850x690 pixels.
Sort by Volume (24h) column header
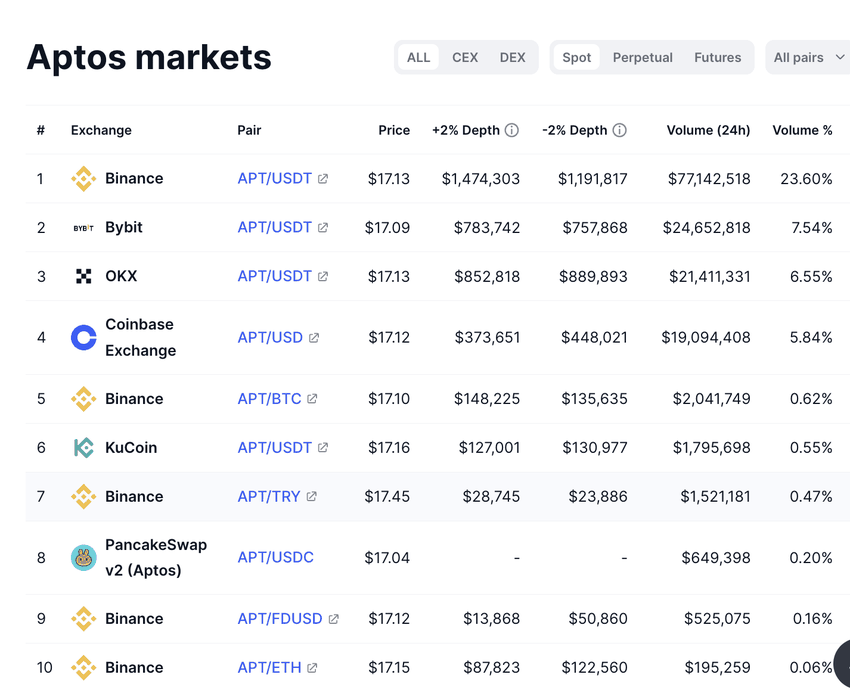709,130
